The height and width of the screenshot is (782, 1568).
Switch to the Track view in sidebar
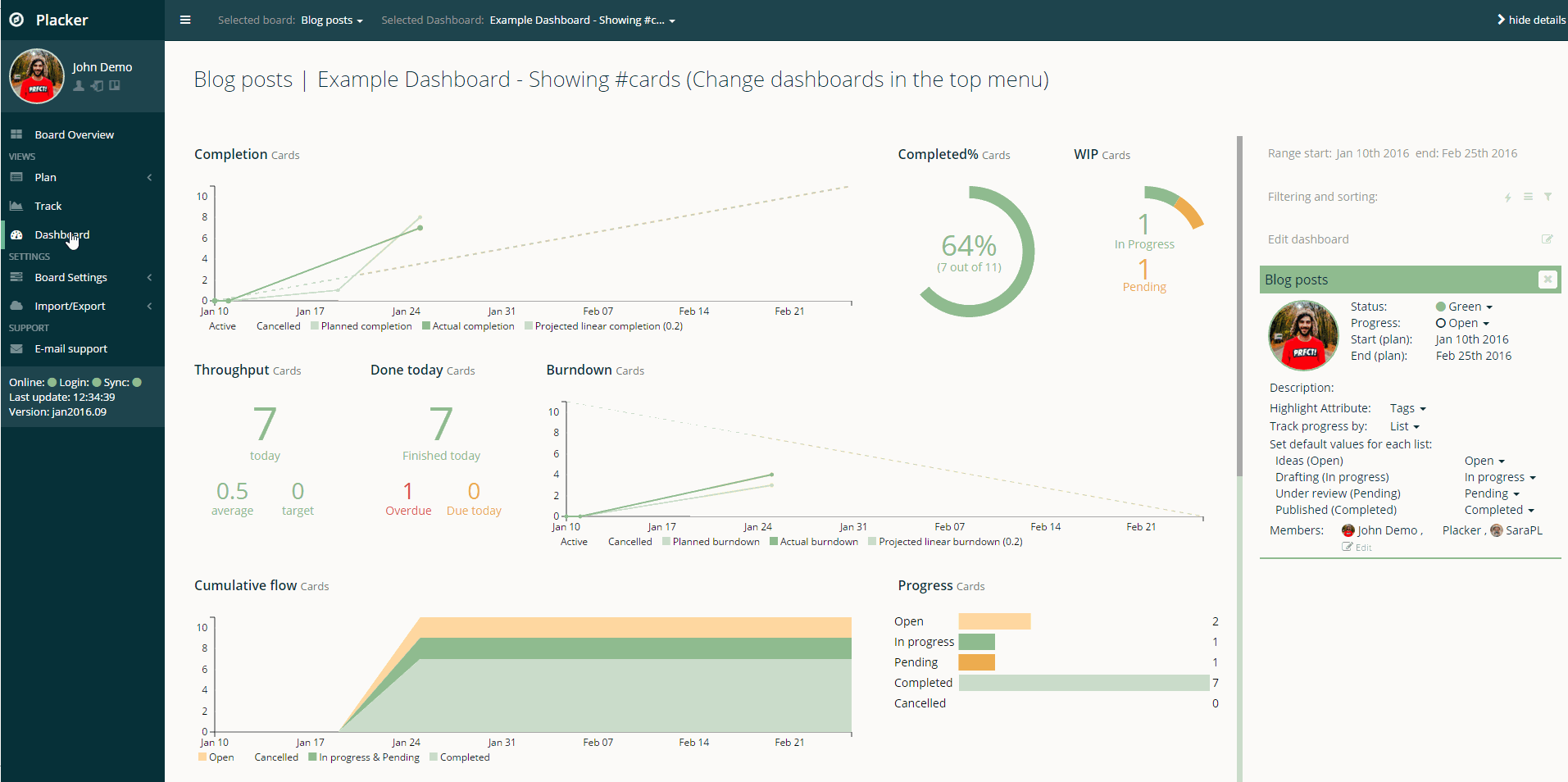click(x=48, y=206)
